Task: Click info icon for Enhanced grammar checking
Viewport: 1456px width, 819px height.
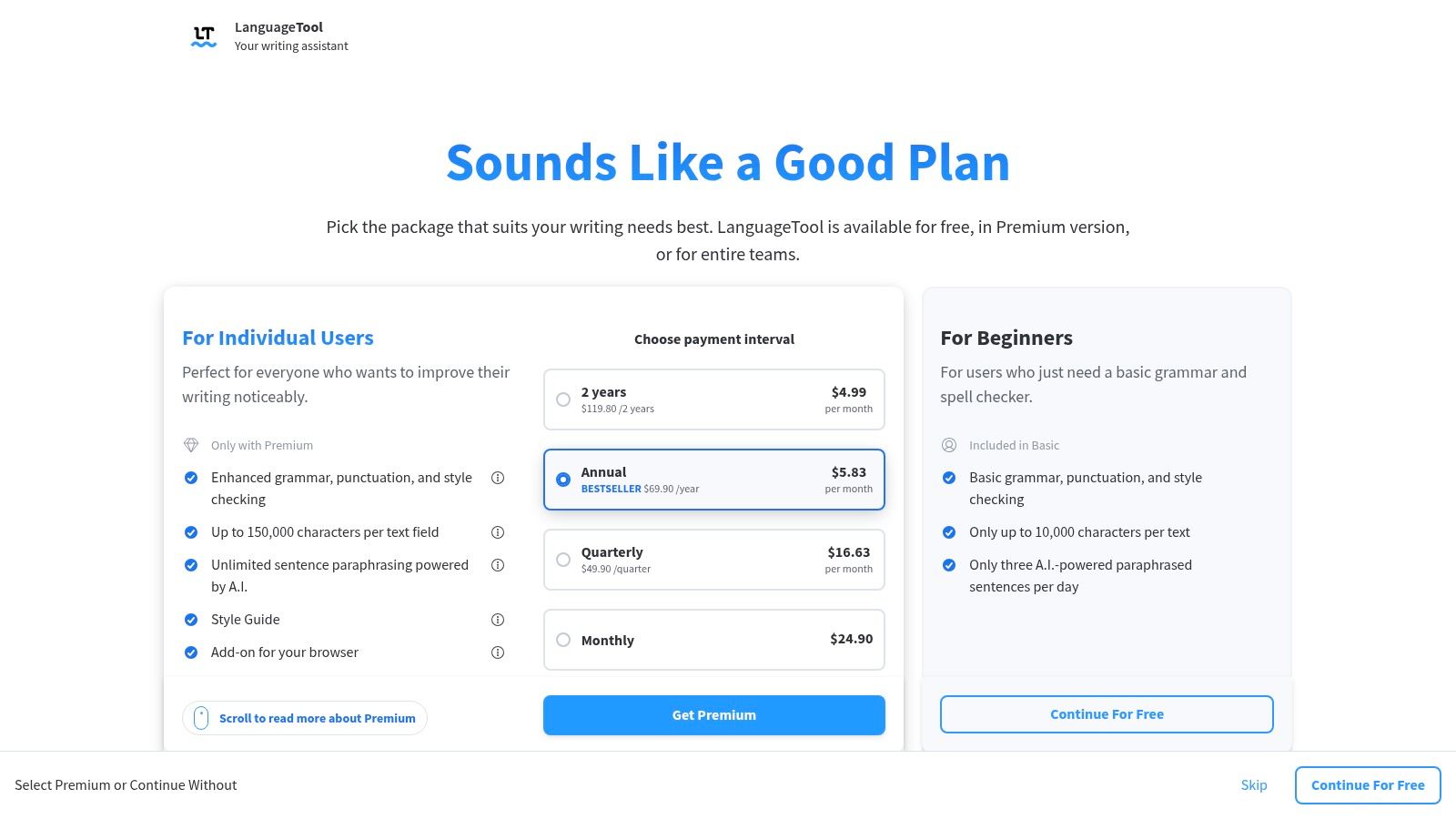Action: click(498, 478)
